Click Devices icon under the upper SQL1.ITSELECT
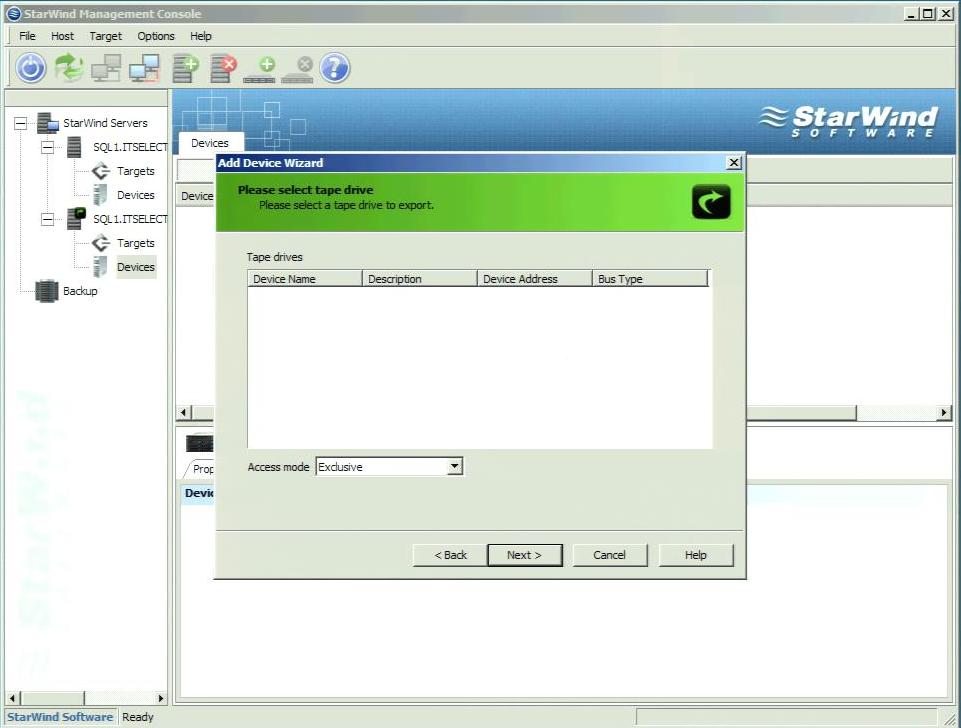 [101, 195]
